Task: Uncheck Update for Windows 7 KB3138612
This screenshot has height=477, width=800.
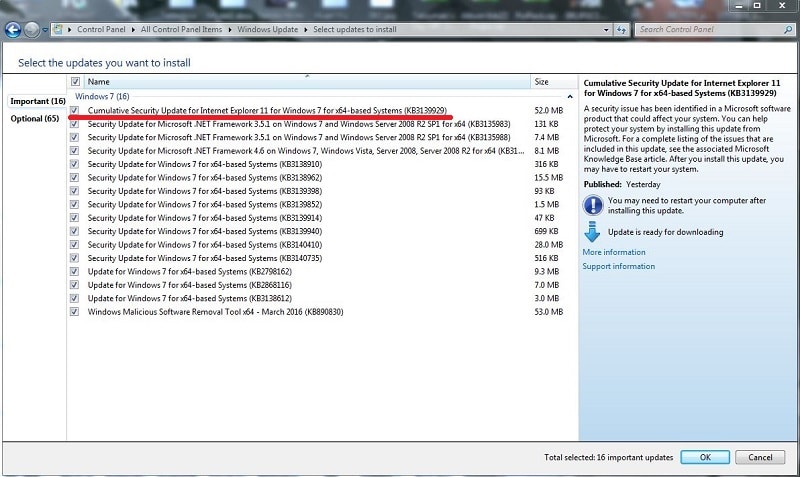Action: (74, 298)
